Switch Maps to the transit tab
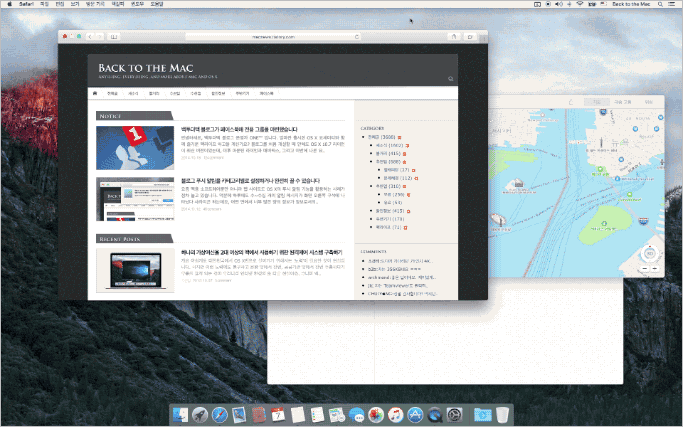Image resolution: width=683 pixels, height=427 pixels. pos(622,102)
